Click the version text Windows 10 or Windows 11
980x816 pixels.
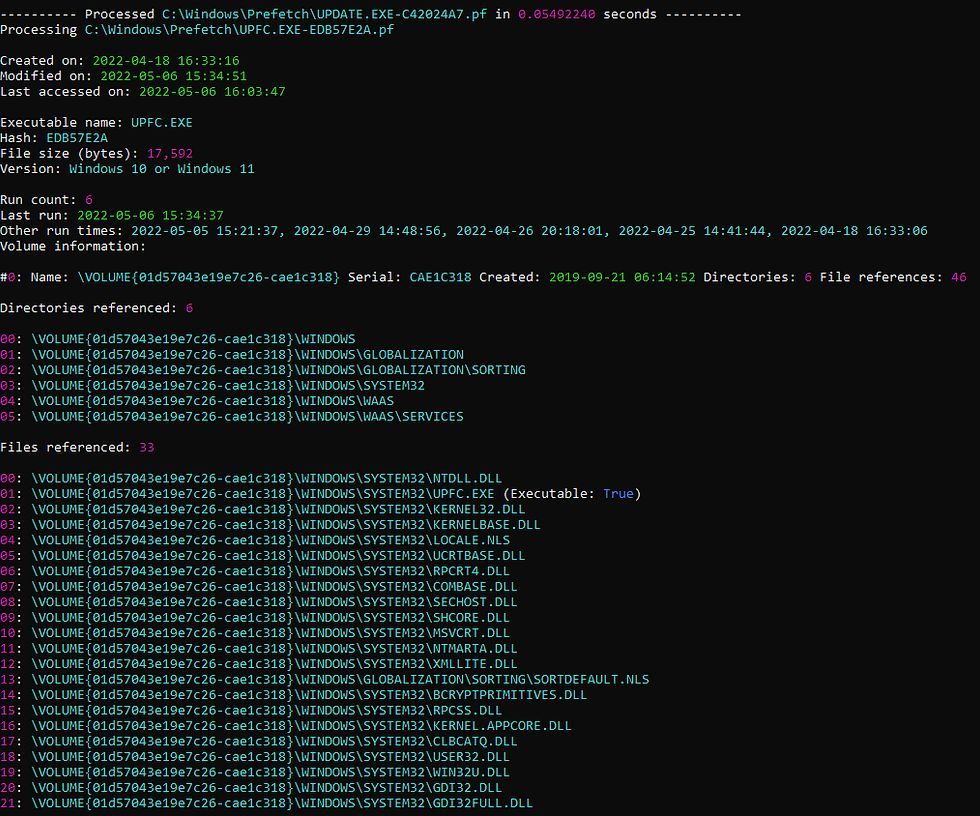coord(161,169)
